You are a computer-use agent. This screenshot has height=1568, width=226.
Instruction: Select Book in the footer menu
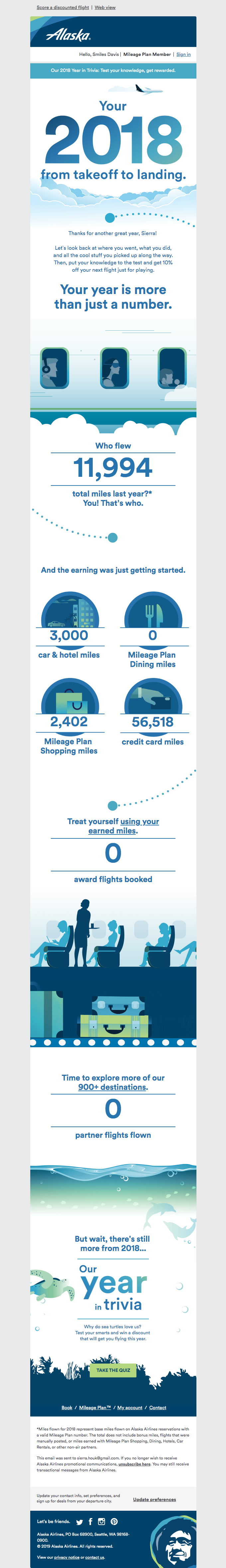pyautogui.click(x=67, y=1407)
